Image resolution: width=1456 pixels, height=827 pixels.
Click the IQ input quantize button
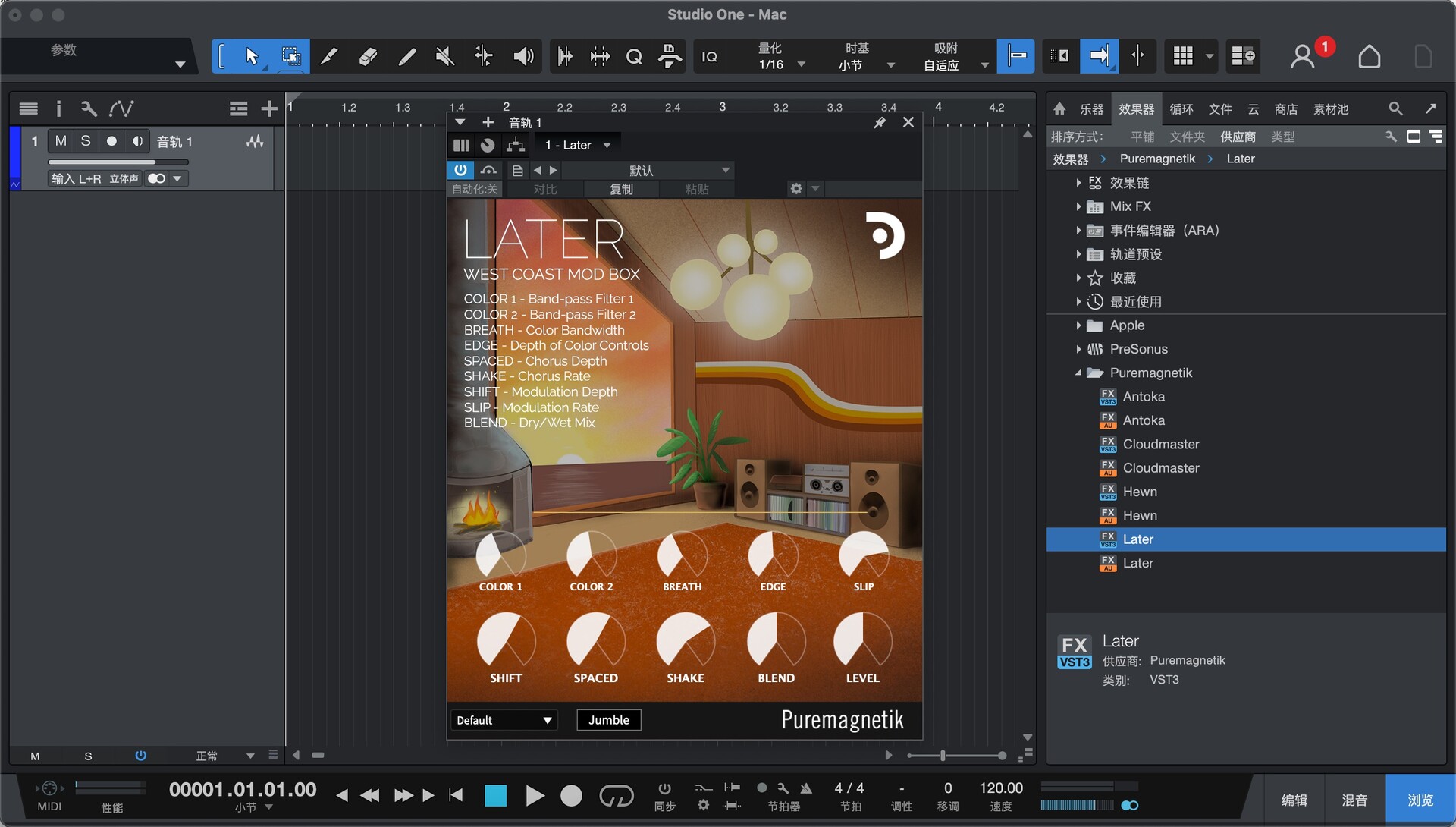710,57
